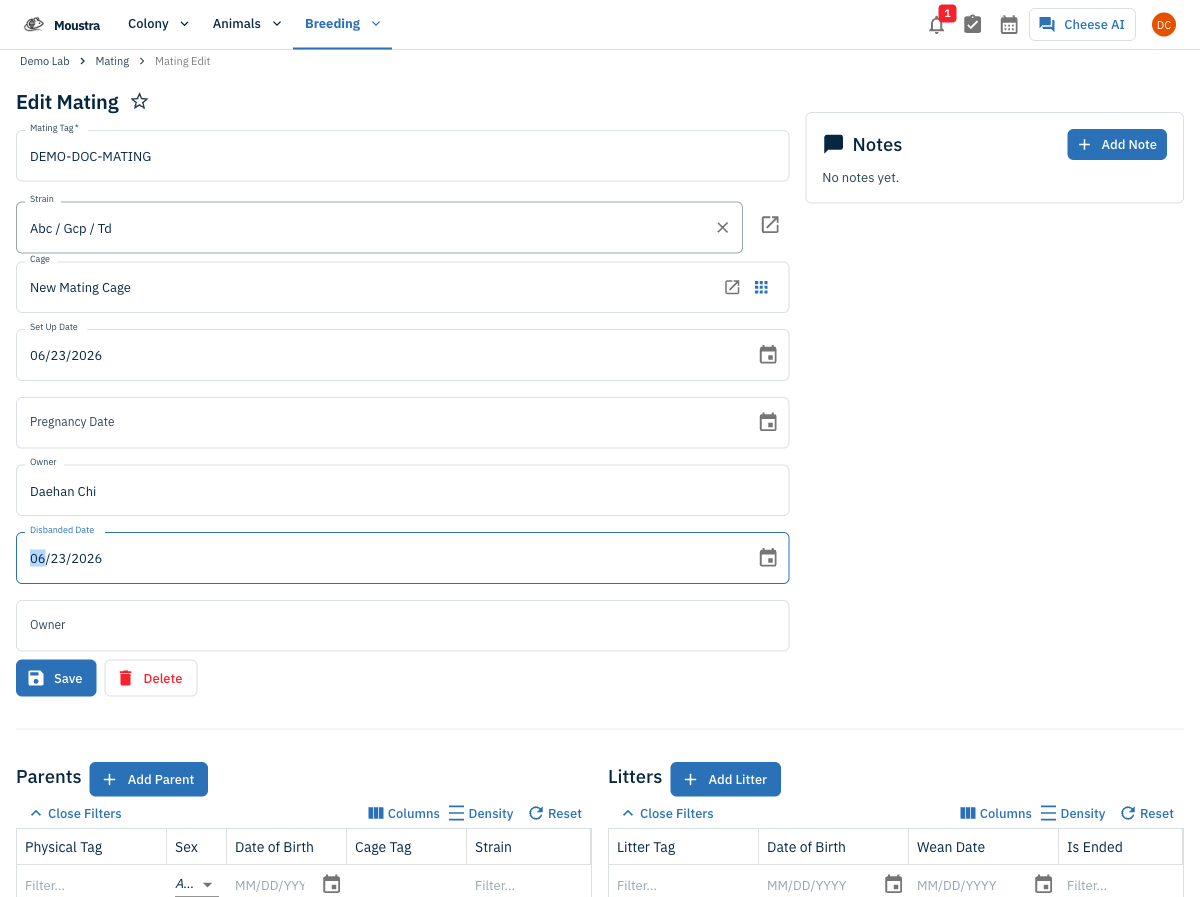Open the Cheese AI chat
Image resolution: width=1200 pixels, height=897 pixels.
[1082, 25]
